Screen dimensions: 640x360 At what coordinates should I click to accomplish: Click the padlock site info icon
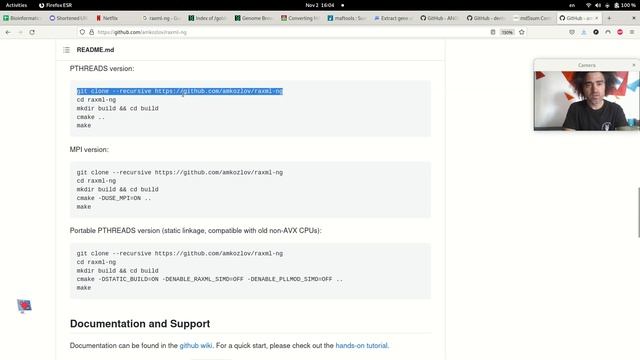[91, 32]
